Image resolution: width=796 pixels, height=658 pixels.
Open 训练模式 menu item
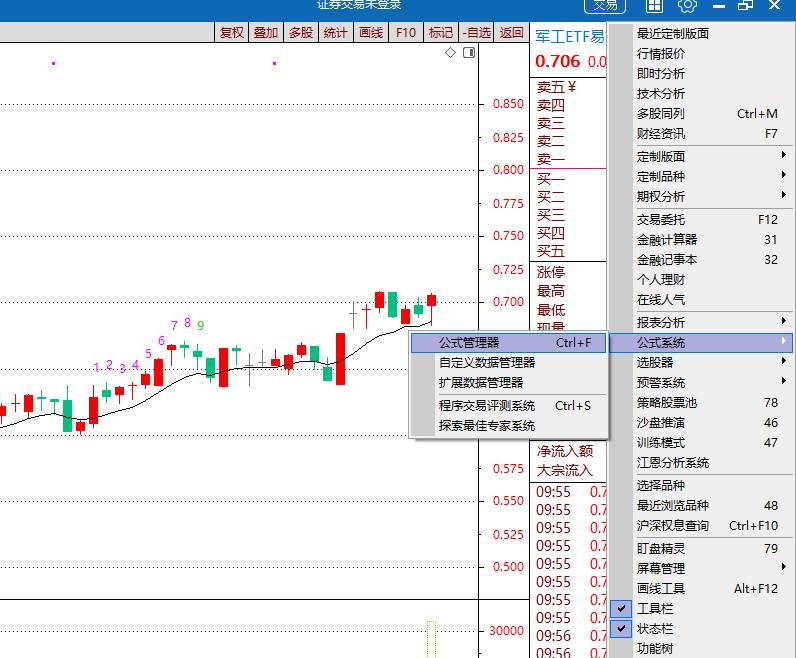(701, 443)
